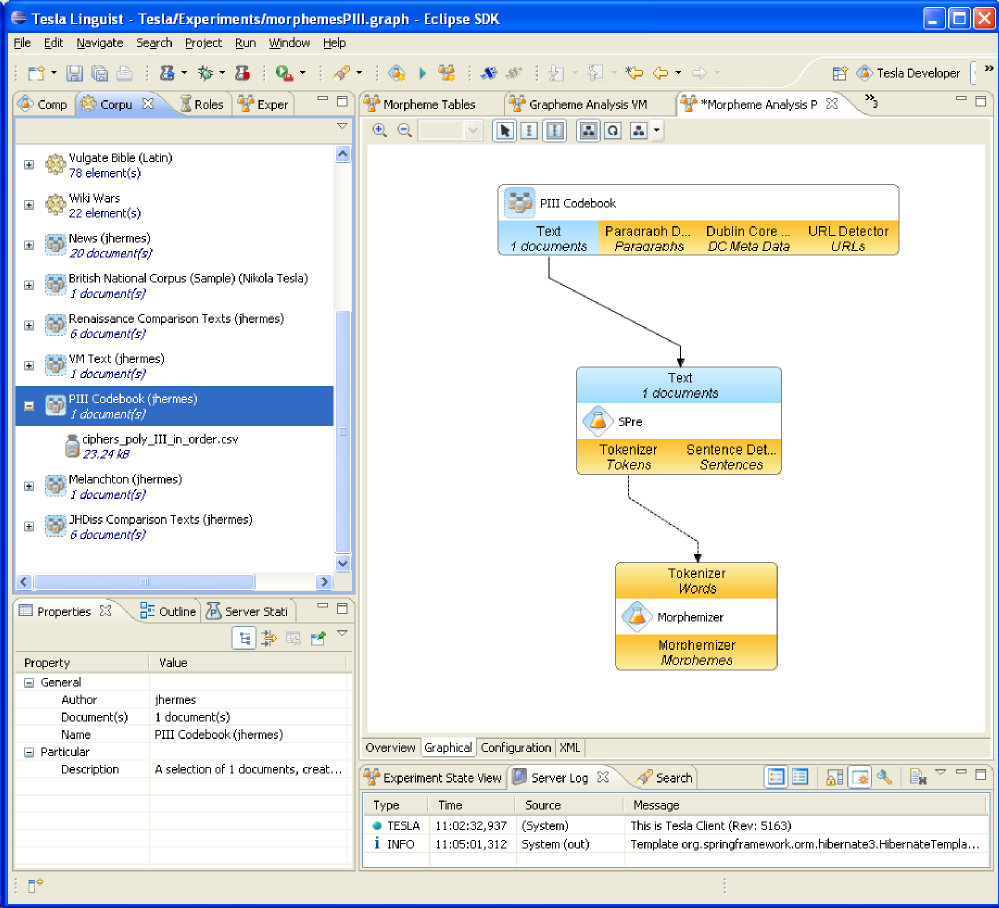The height and width of the screenshot is (908, 999).
Task: Click the zoom in magnifier icon
Action: (x=380, y=131)
